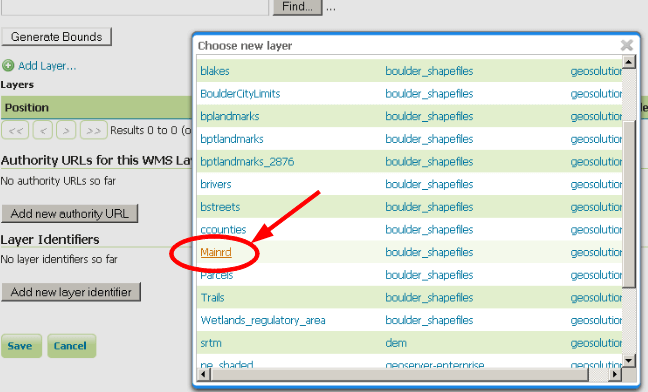This screenshot has height=392, width=648.
Task: Click the vertical scrollbar thumb in layer list
Action: coord(629,204)
